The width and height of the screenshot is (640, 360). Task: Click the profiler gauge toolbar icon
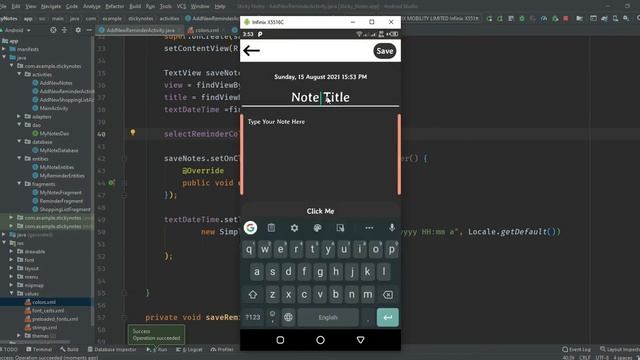[x=544, y=18]
